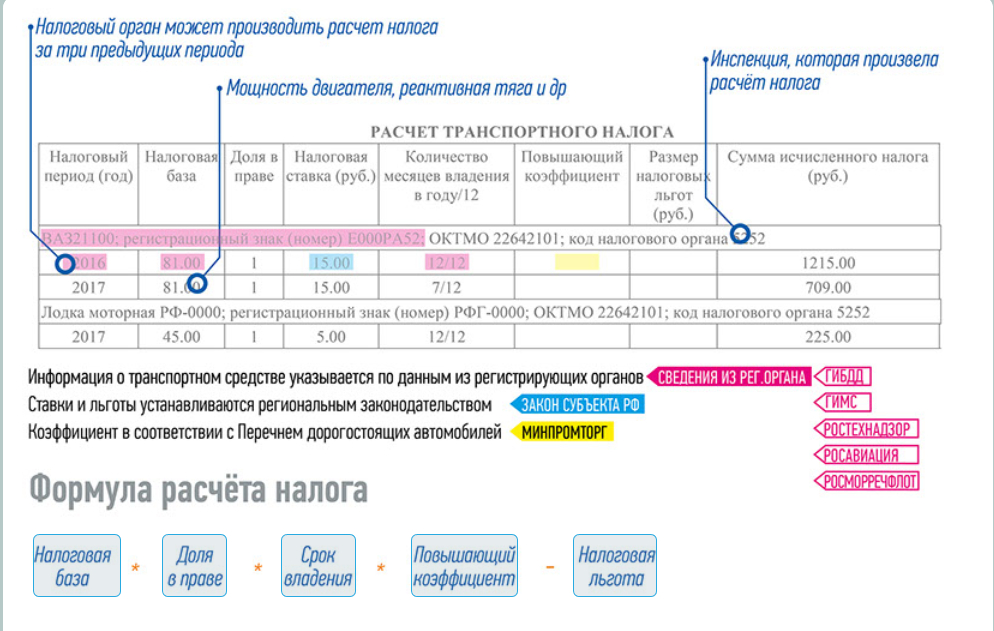Click the circle marker on tax base 81.00
Viewport: 994px width, 631px height.
coord(197,283)
